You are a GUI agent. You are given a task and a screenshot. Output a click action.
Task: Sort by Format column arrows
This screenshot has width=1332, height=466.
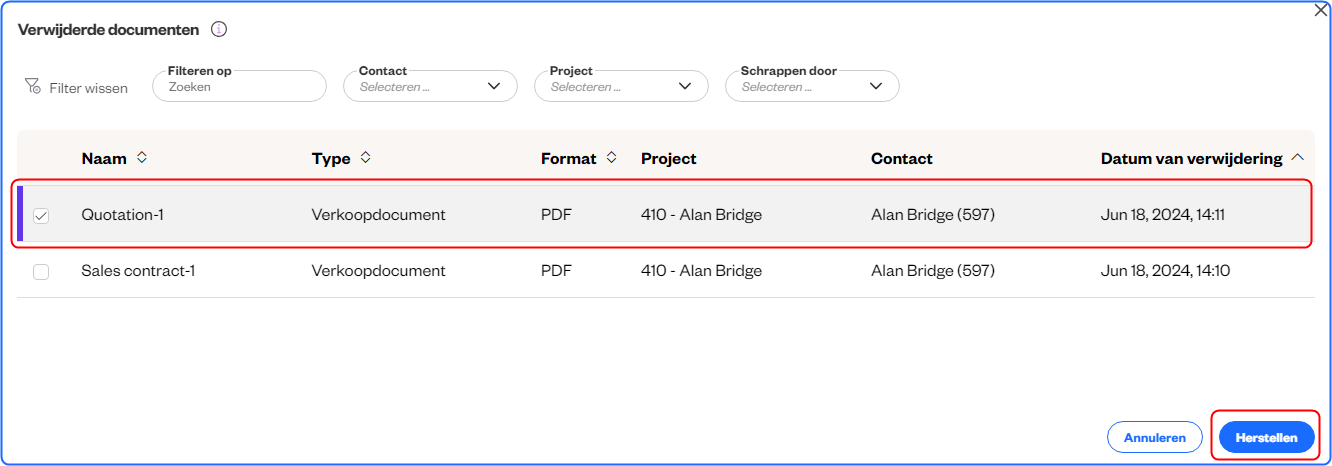click(x=612, y=158)
